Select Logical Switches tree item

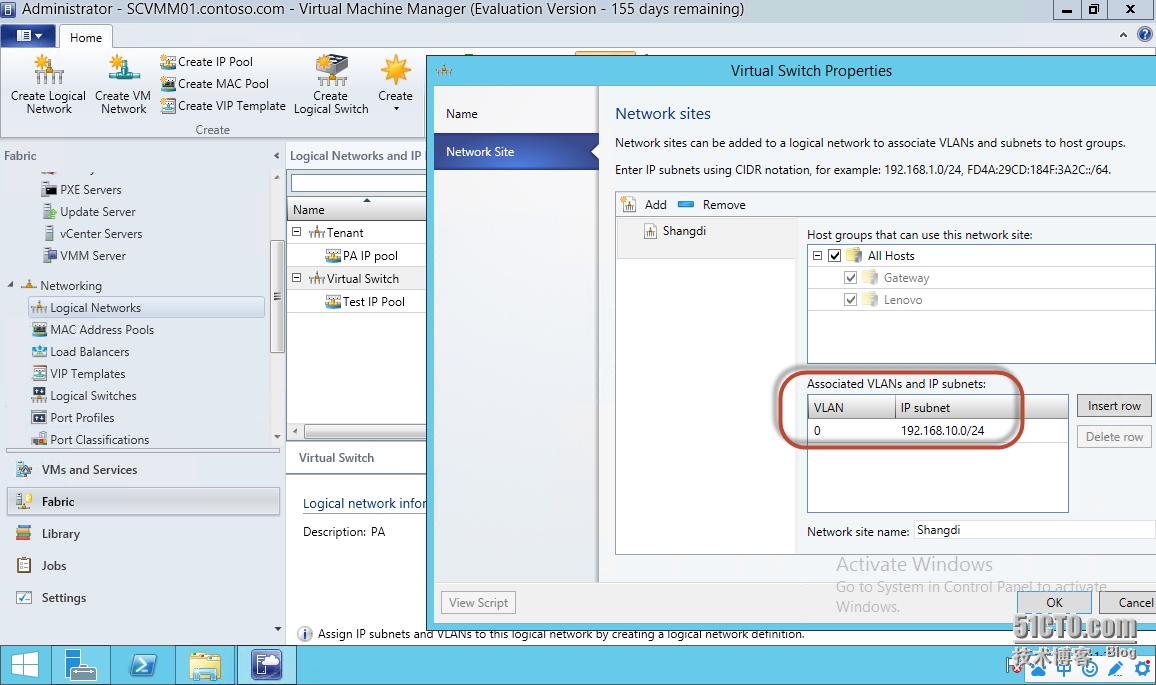click(x=84, y=396)
